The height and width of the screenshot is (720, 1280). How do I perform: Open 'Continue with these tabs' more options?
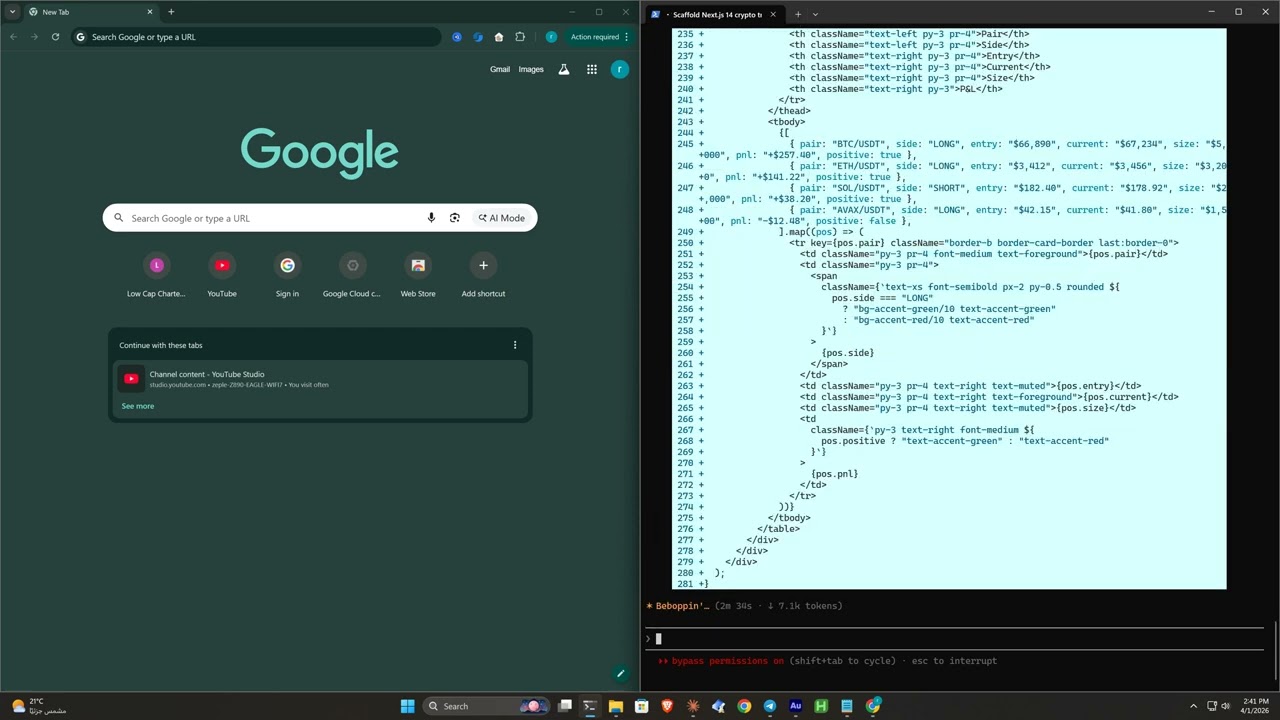click(x=515, y=345)
